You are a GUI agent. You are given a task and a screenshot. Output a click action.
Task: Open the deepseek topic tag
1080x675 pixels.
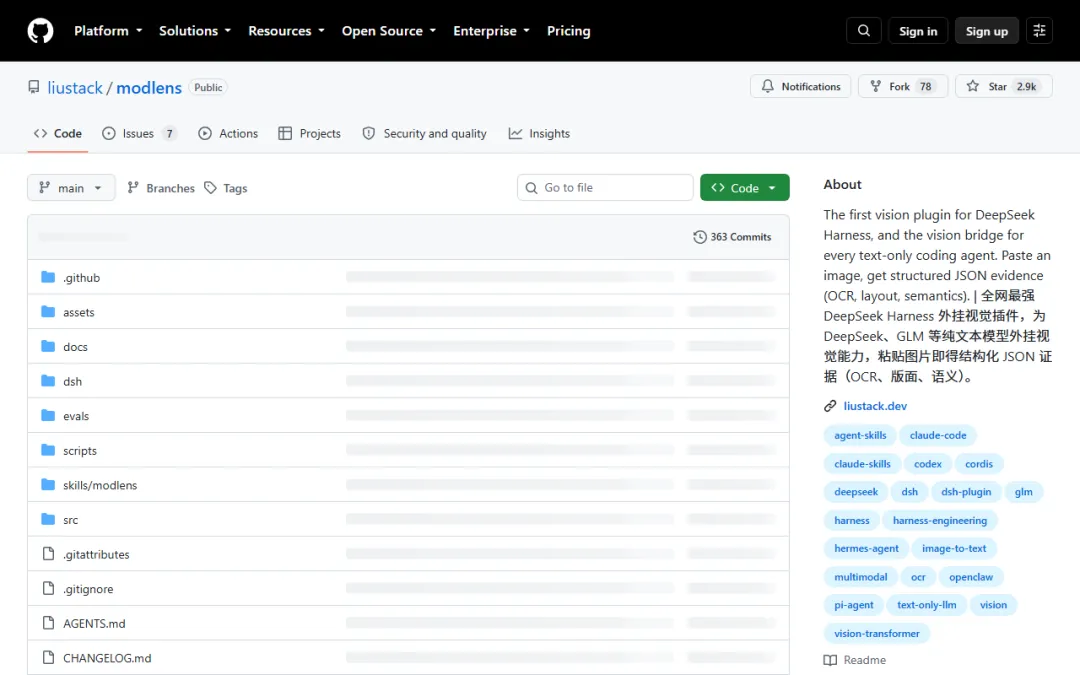pos(855,492)
